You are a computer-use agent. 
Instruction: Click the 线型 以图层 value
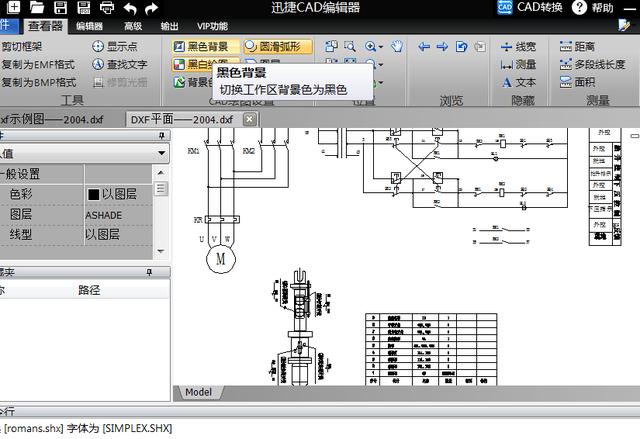point(102,235)
